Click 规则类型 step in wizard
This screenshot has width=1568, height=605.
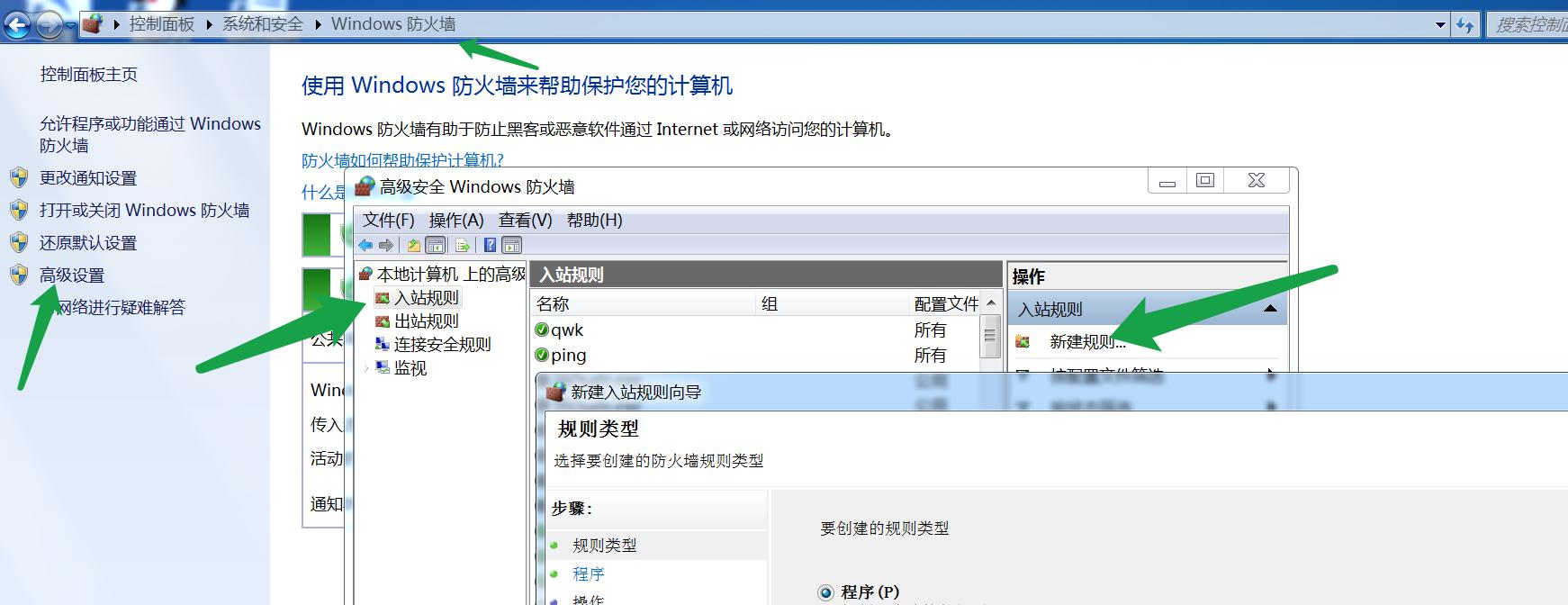coord(605,546)
